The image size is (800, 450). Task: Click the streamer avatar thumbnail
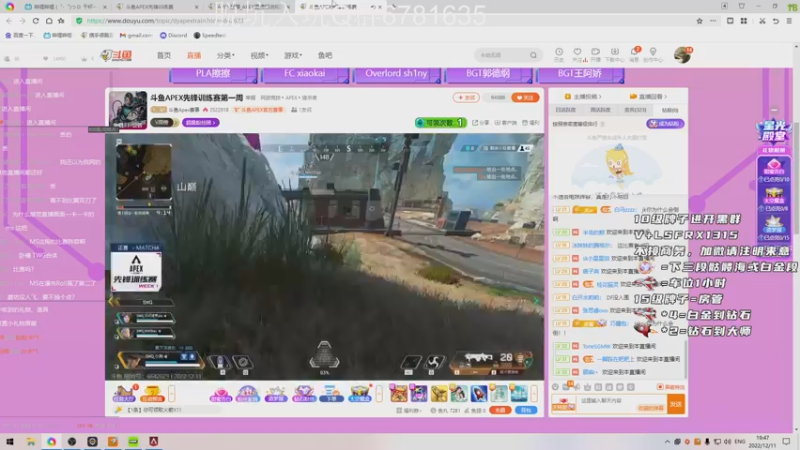coord(128,110)
